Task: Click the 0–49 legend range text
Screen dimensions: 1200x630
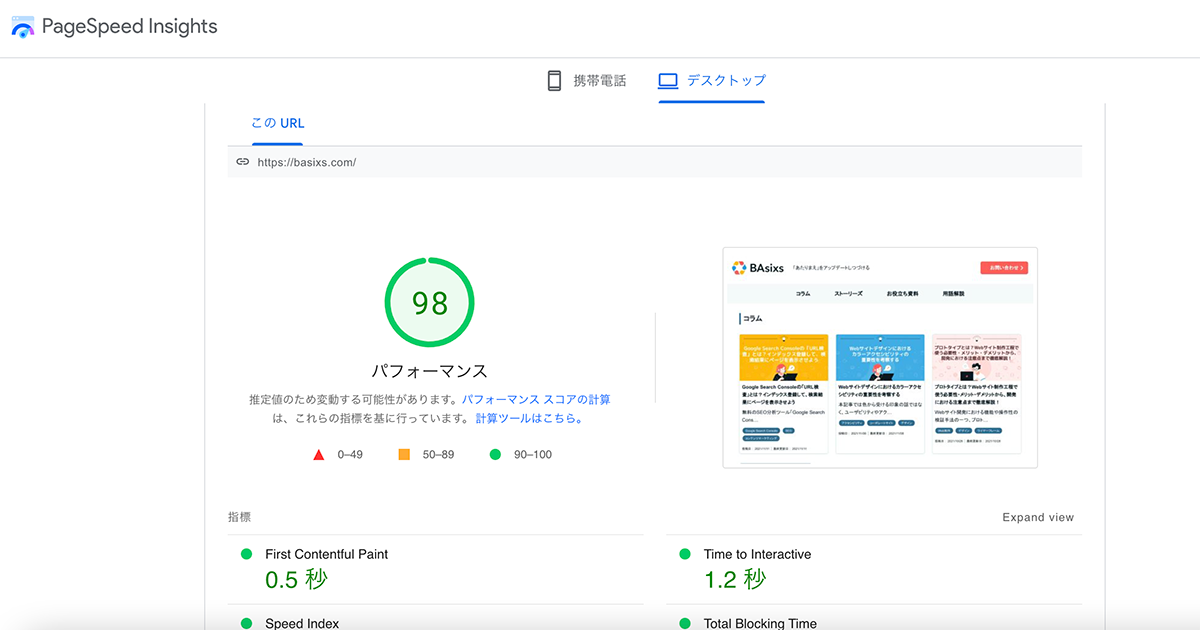Action: click(x=350, y=455)
